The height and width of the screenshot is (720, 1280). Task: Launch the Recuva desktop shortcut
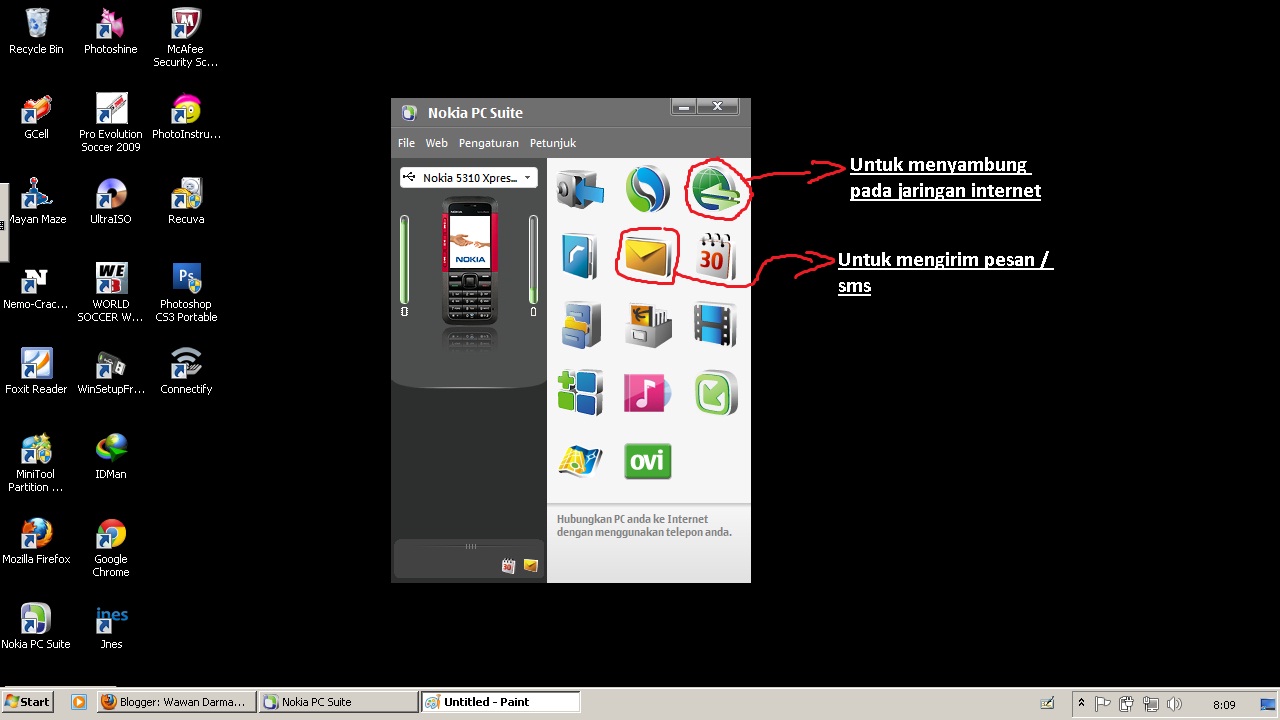click(186, 201)
